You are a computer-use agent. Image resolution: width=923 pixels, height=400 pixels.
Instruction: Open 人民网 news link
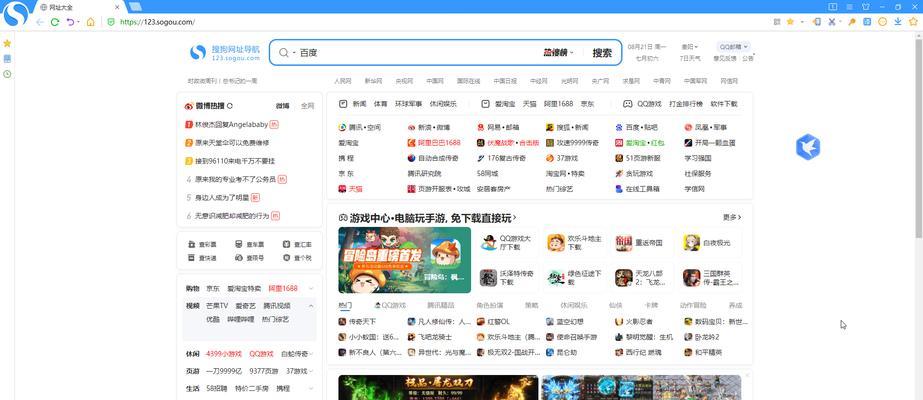point(342,81)
